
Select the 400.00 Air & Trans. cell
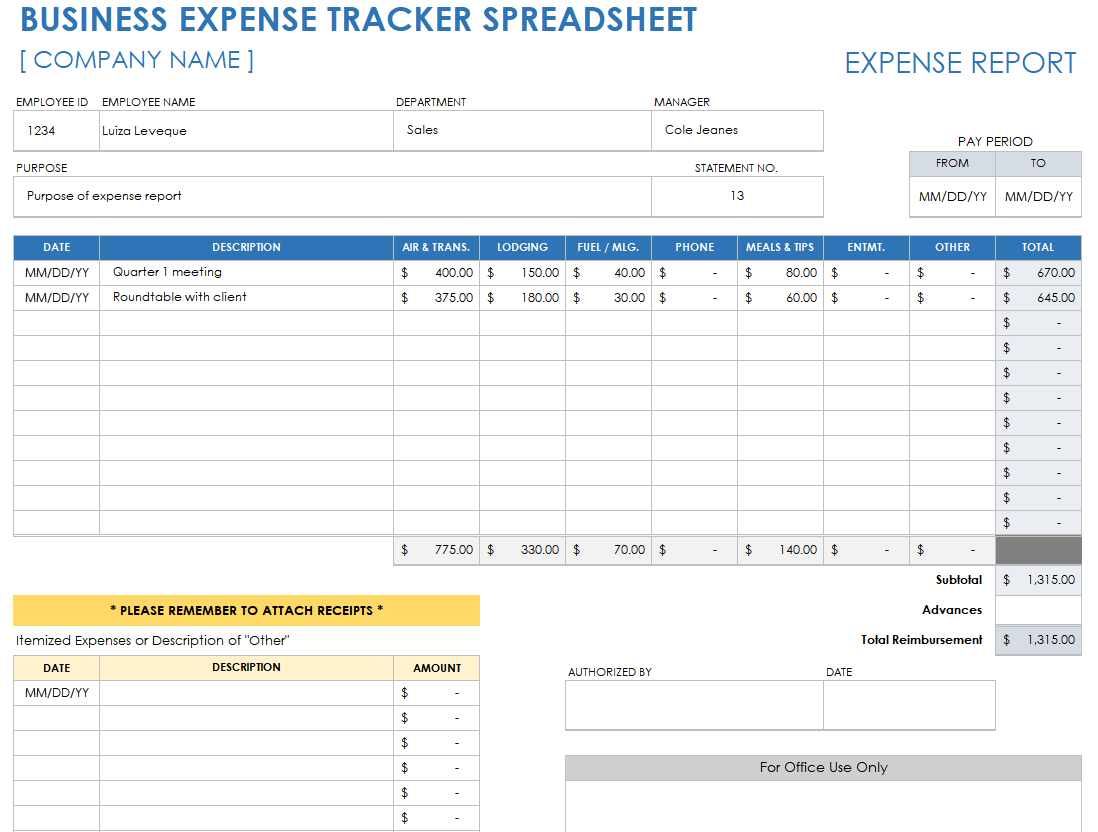pyautogui.click(x=436, y=272)
